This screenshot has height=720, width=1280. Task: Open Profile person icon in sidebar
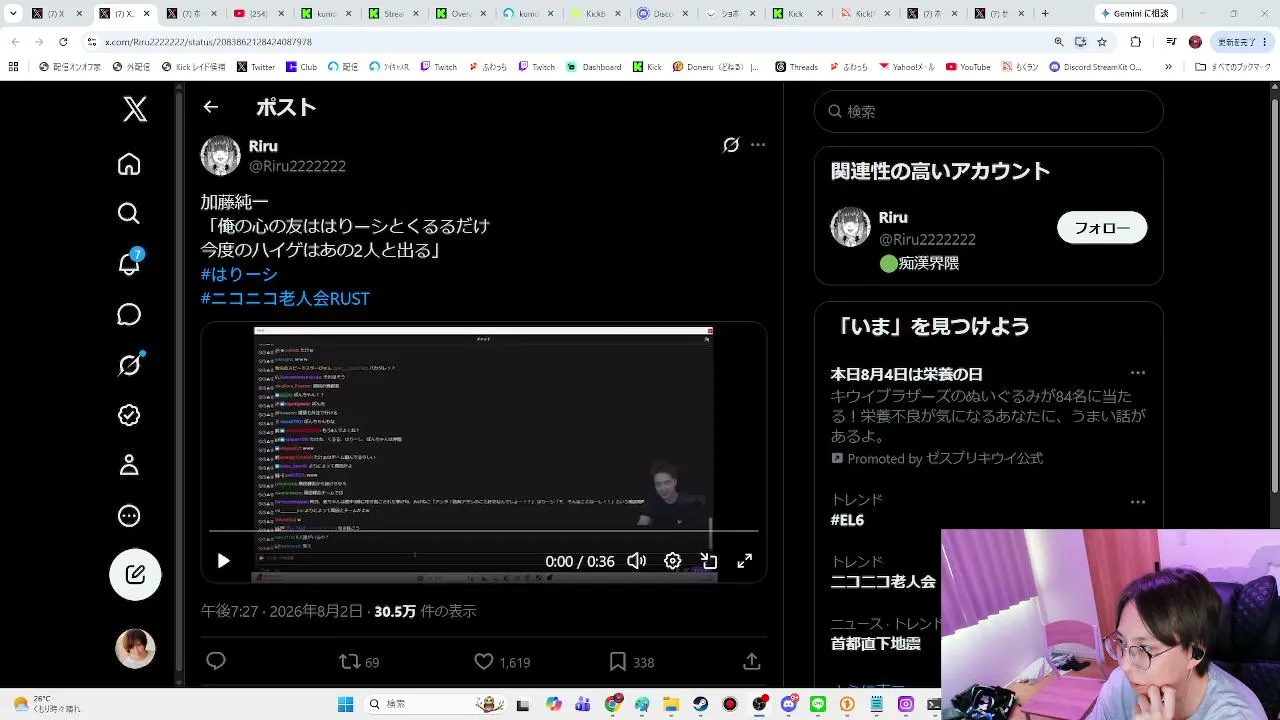pyautogui.click(x=129, y=465)
